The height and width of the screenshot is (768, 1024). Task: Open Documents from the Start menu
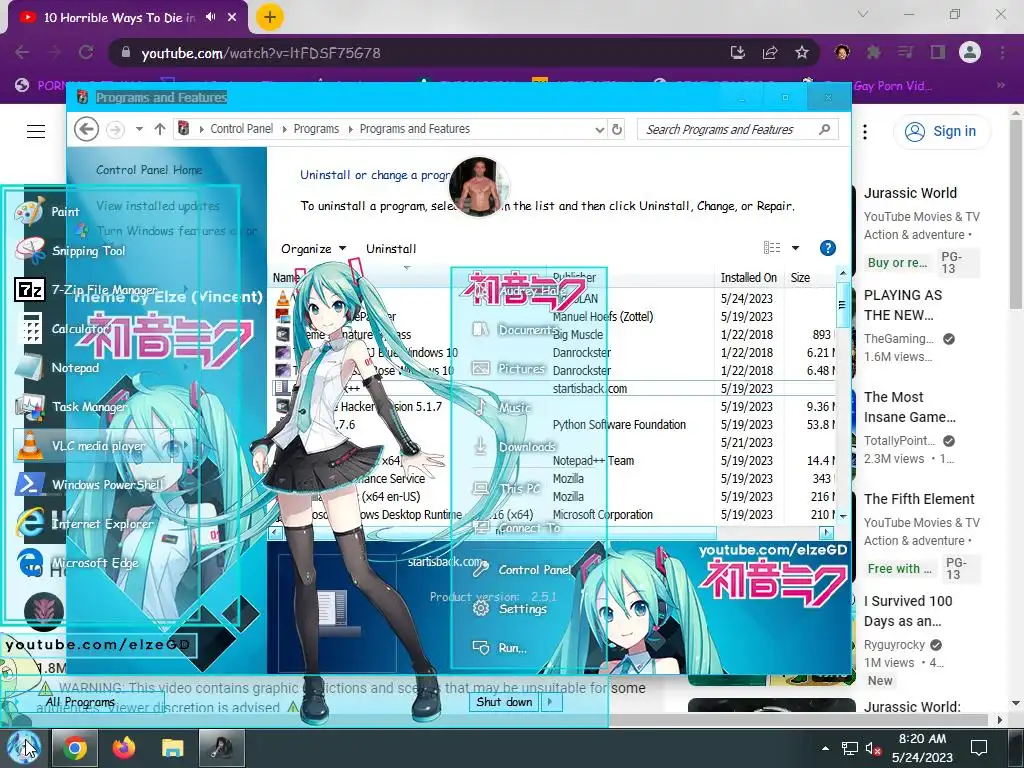pyautogui.click(x=516, y=330)
